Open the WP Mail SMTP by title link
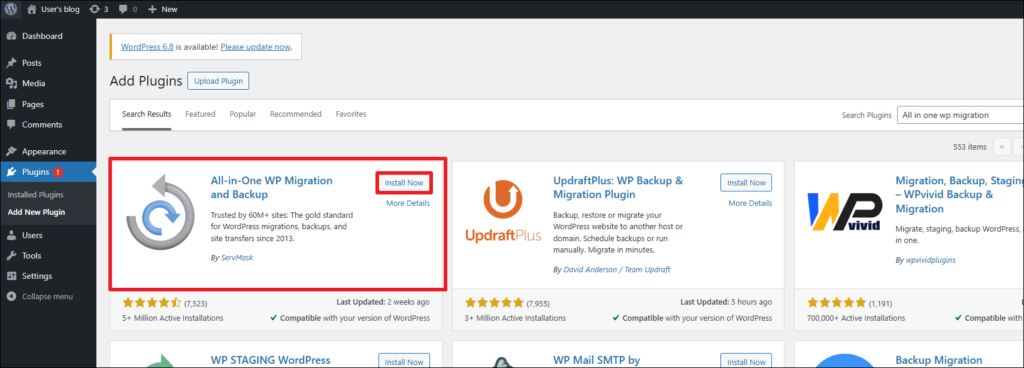1024x368 pixels. click(x=596, y=360)
